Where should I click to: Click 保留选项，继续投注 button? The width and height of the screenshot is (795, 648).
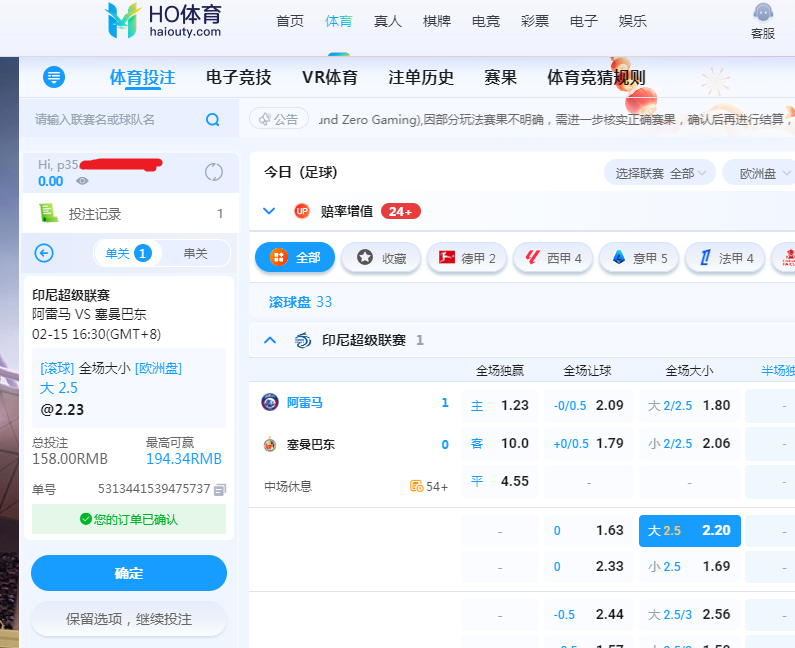[129, 619]
